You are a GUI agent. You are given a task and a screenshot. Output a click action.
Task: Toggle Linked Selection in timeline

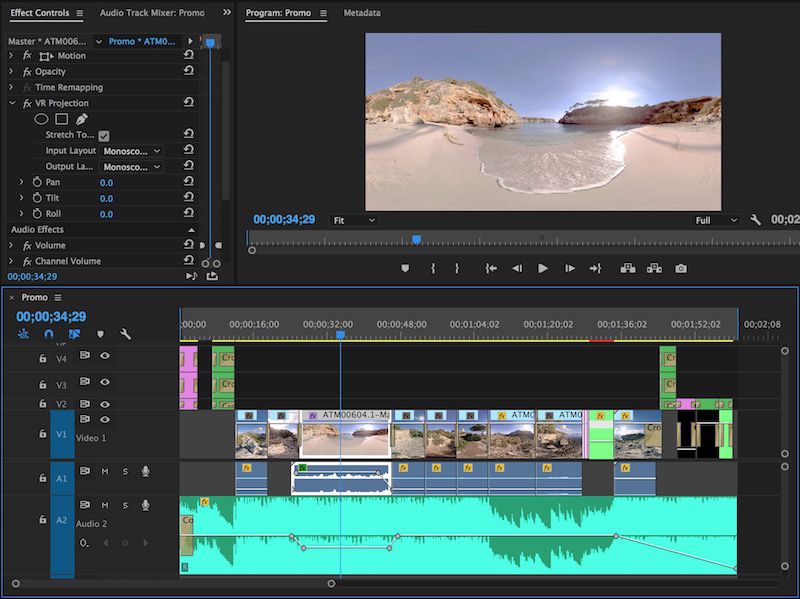(x=74, y=334)
